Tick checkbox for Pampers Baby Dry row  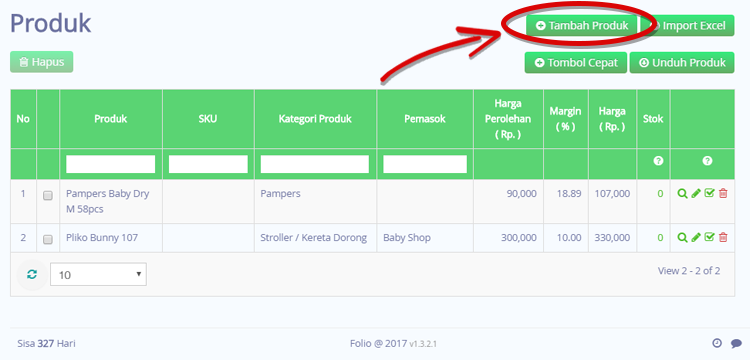48,196
